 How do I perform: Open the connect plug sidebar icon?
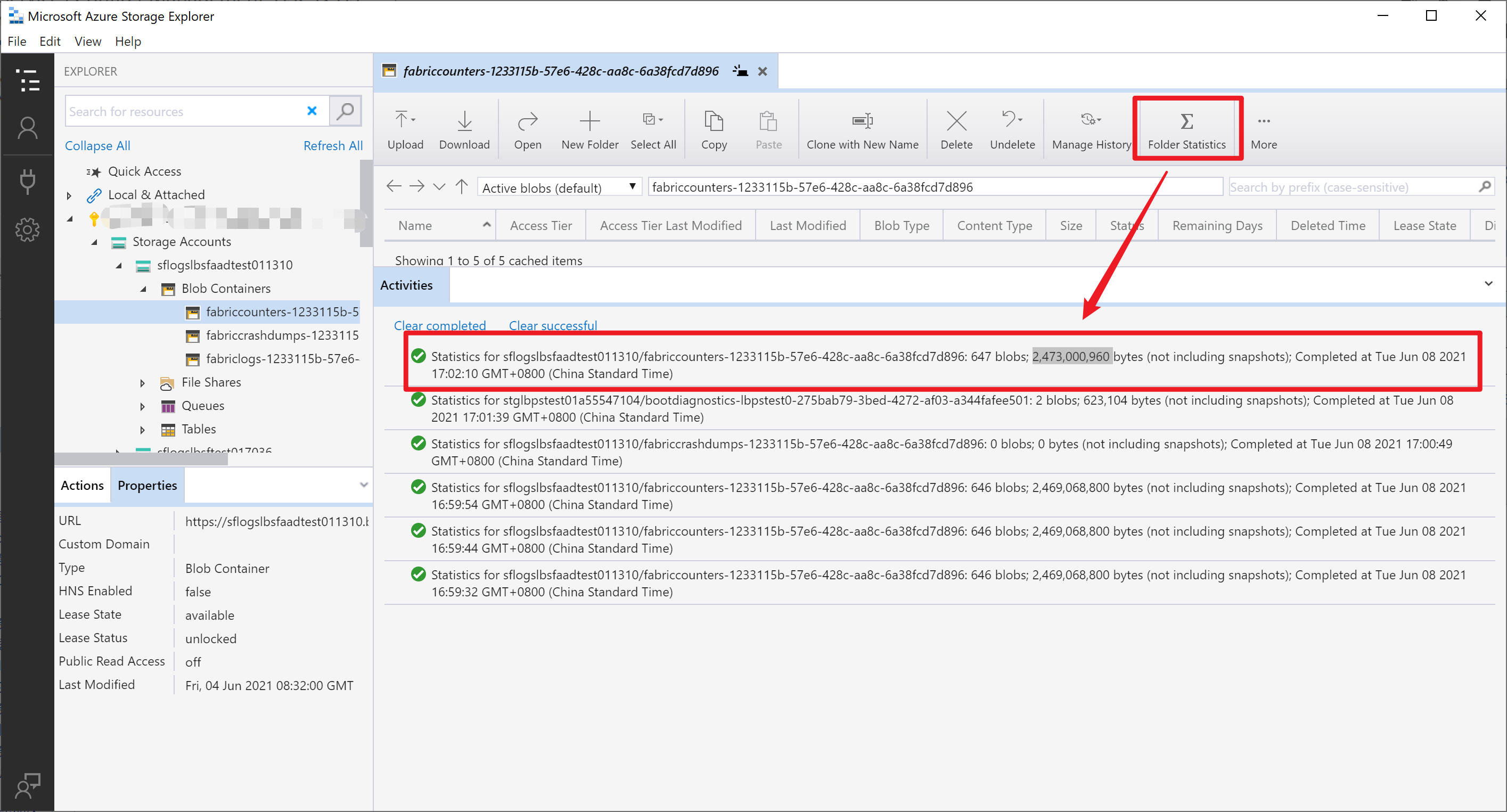click(27, 180)
